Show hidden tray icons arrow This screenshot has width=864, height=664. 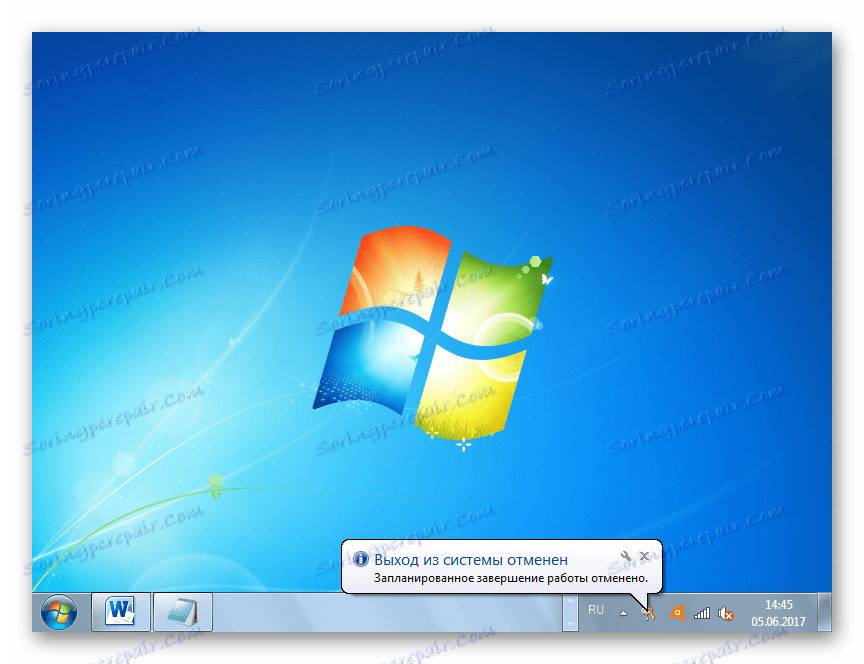point(623,613)
